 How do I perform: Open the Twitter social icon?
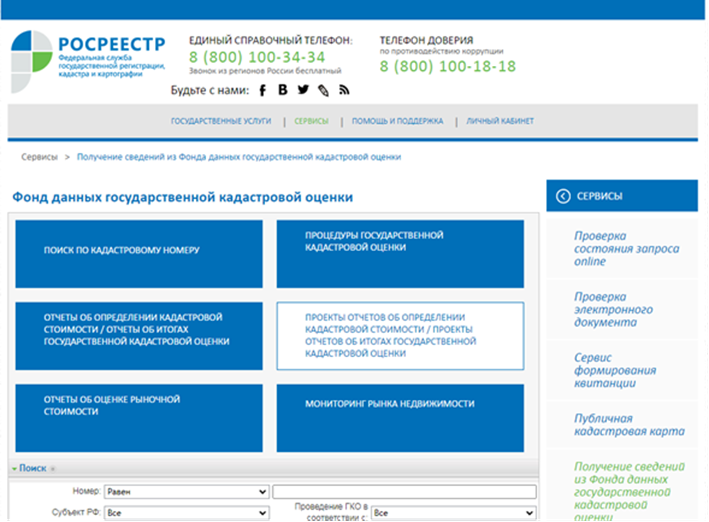click(x=303, y=90)
